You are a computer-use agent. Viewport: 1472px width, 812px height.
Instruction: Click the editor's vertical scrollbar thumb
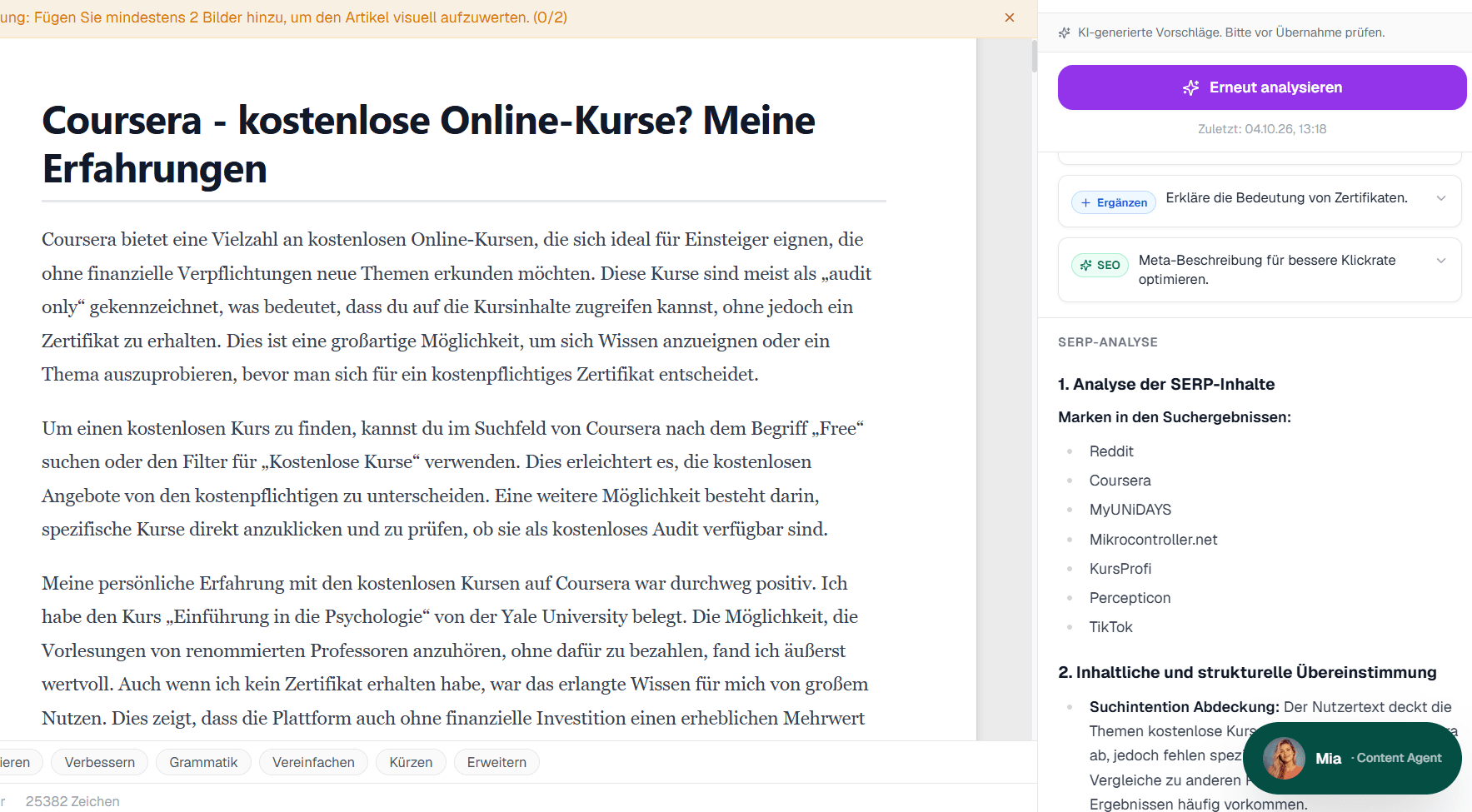click(x=1034, y=57)
